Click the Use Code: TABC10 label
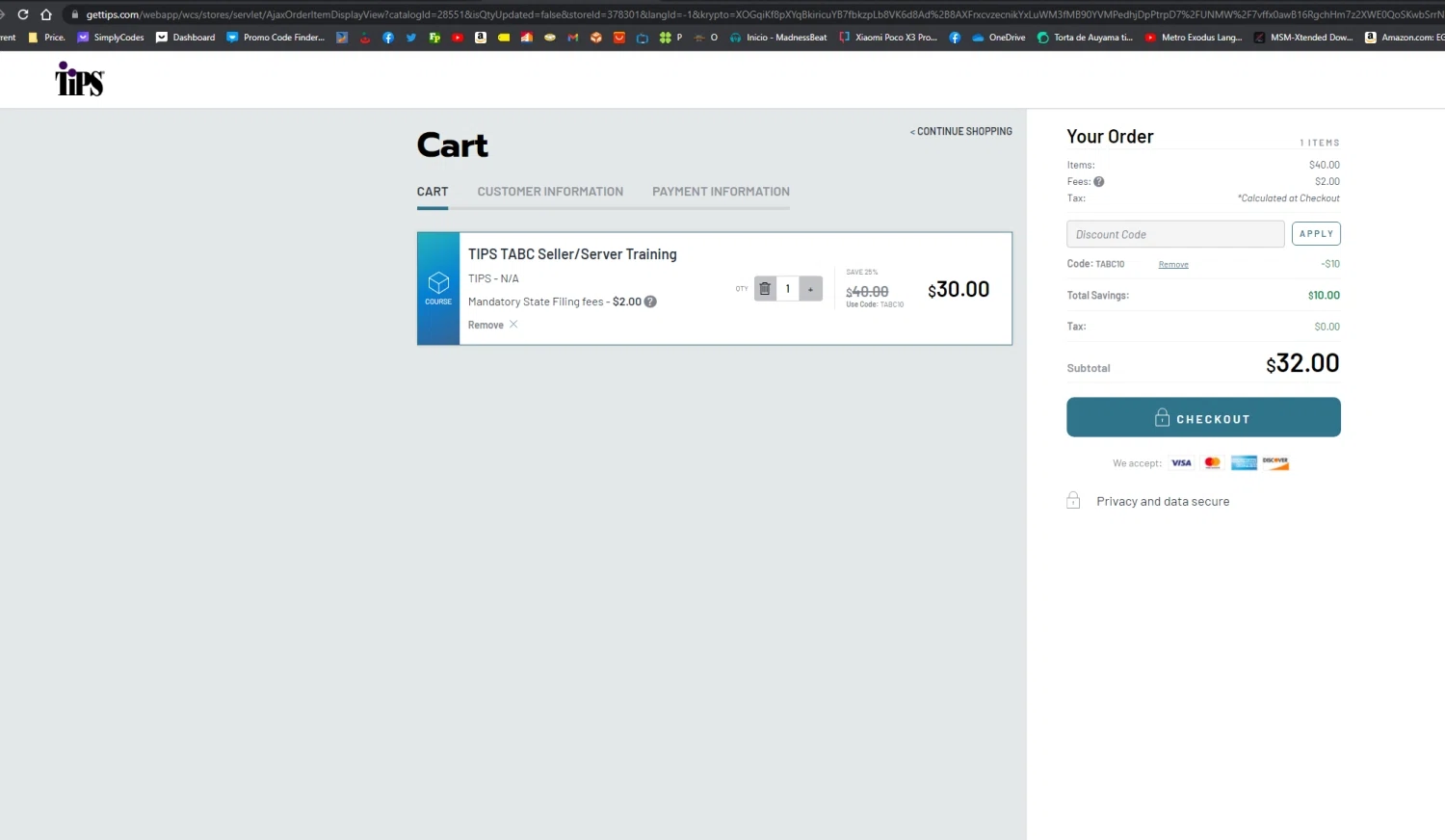Viewport: 1445px width, 840px height. pos(875,304)
